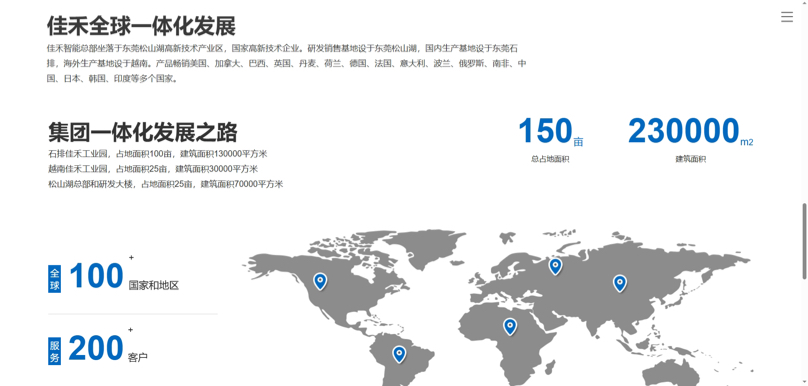Click the map pin over North America

coord(320,281)
